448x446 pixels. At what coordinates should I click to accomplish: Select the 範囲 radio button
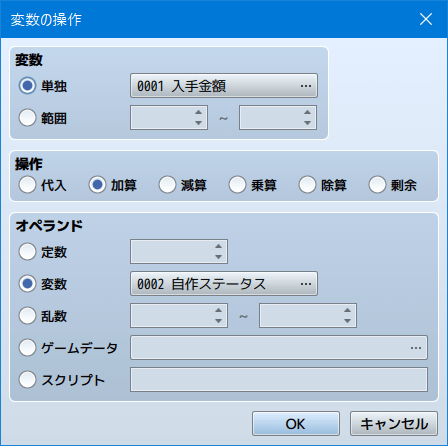pyautogui.click(x=27, y=118)
